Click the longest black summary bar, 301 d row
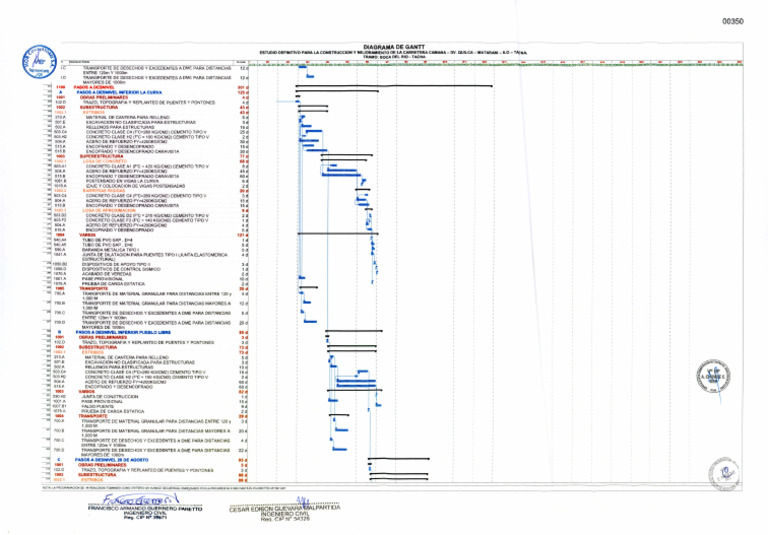The image size is (768, 535). tap(394, 86)
